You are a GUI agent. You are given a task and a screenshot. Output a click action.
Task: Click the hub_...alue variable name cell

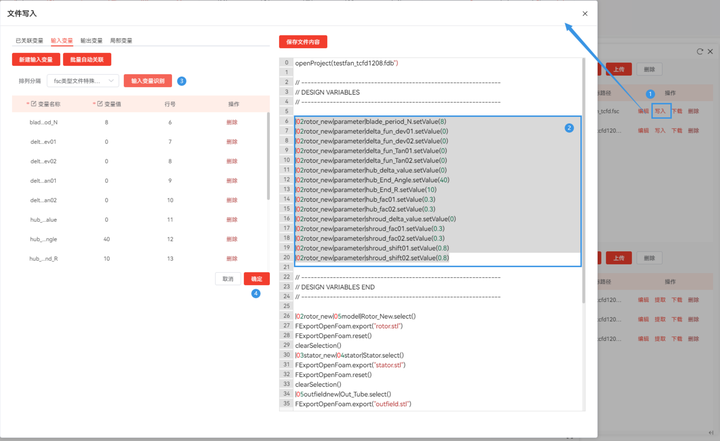pyautogui.click(x=44, y=220)
